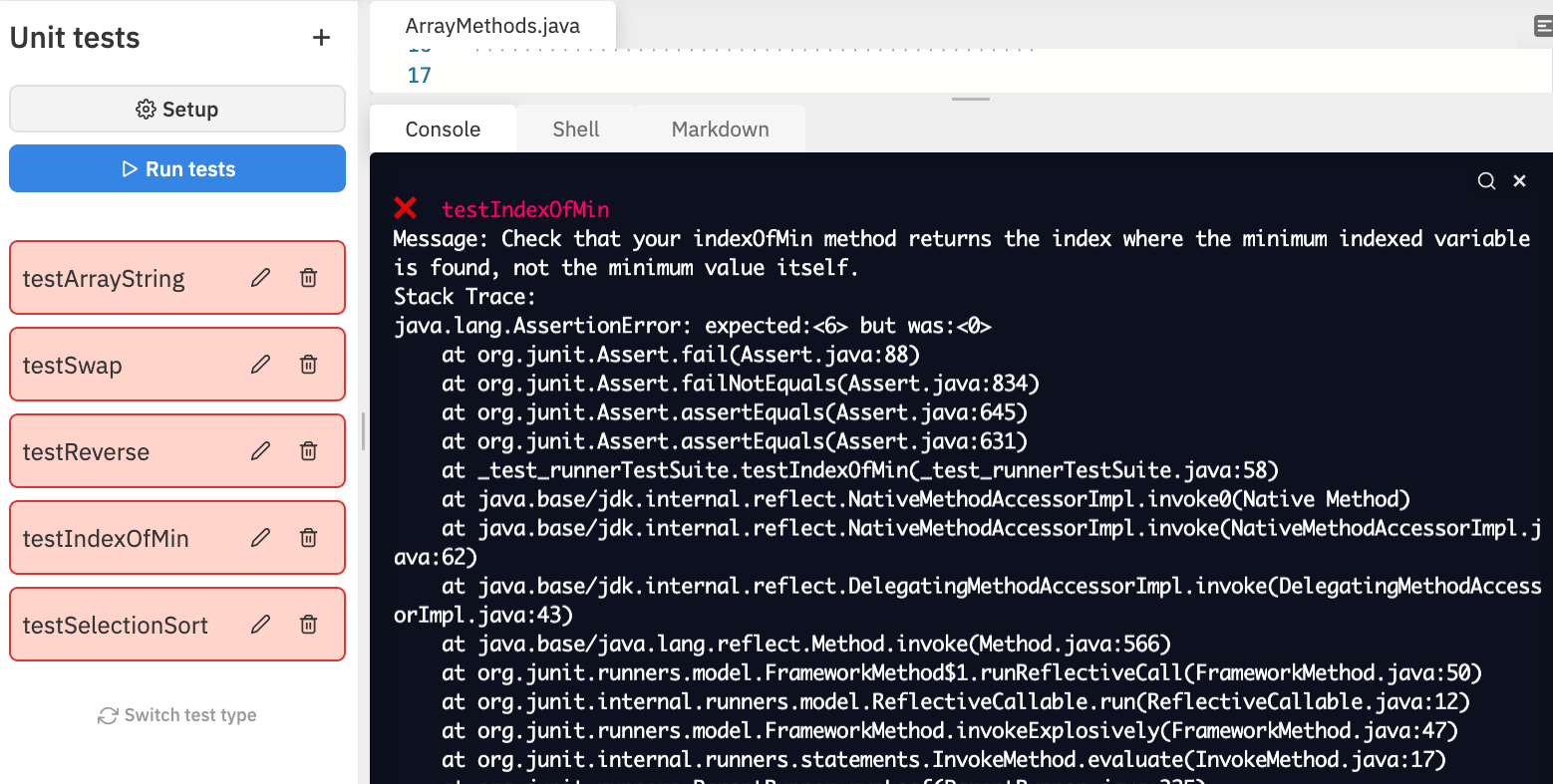
Task: Click the Run tests button
Action: (177, 168)
